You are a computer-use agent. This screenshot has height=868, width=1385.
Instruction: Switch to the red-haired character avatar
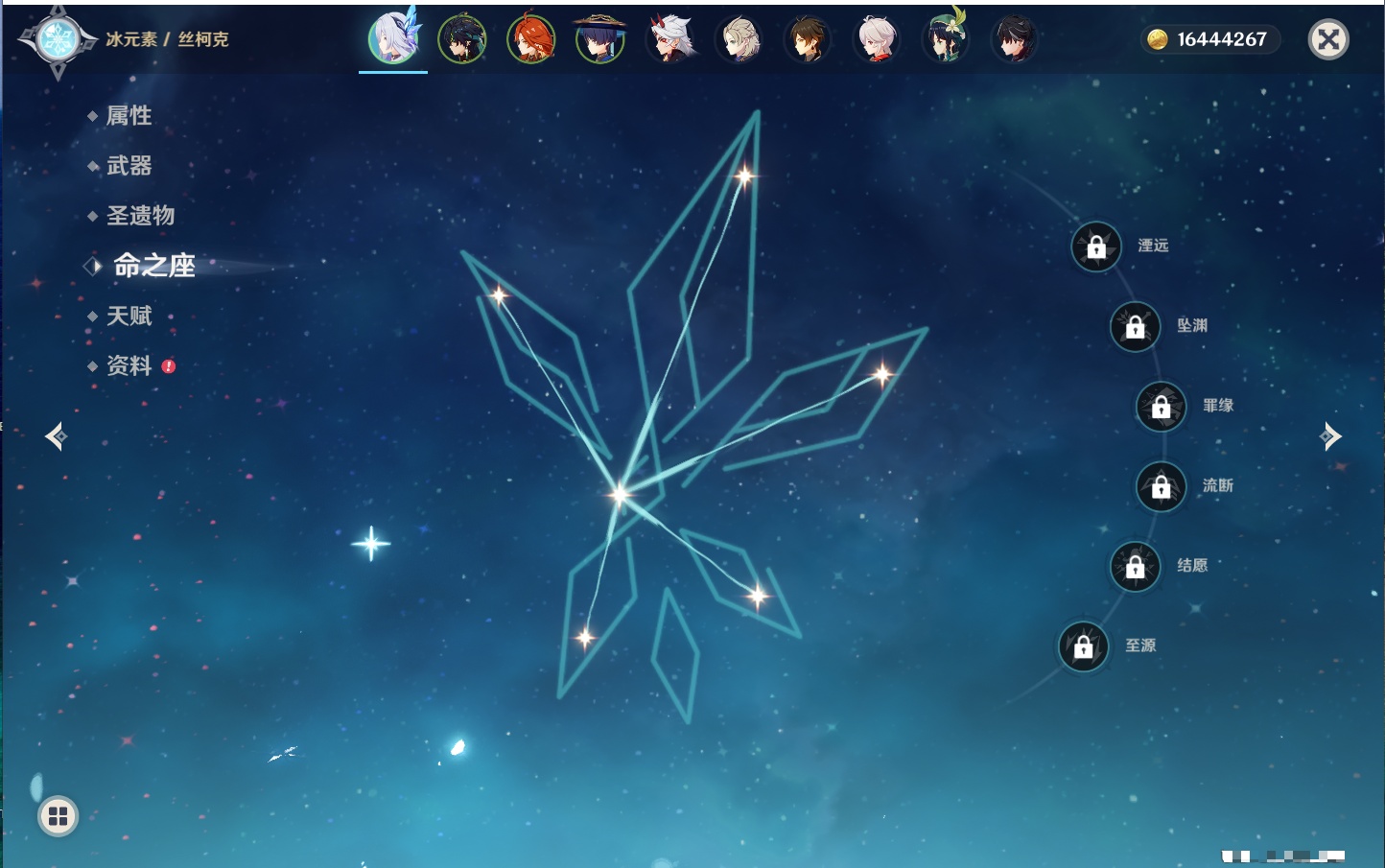pos(531,40)
